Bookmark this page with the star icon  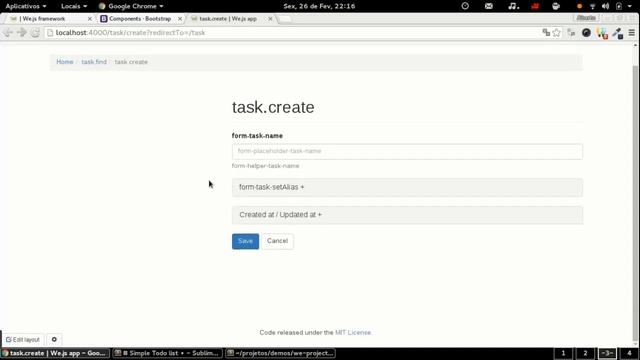556,33
